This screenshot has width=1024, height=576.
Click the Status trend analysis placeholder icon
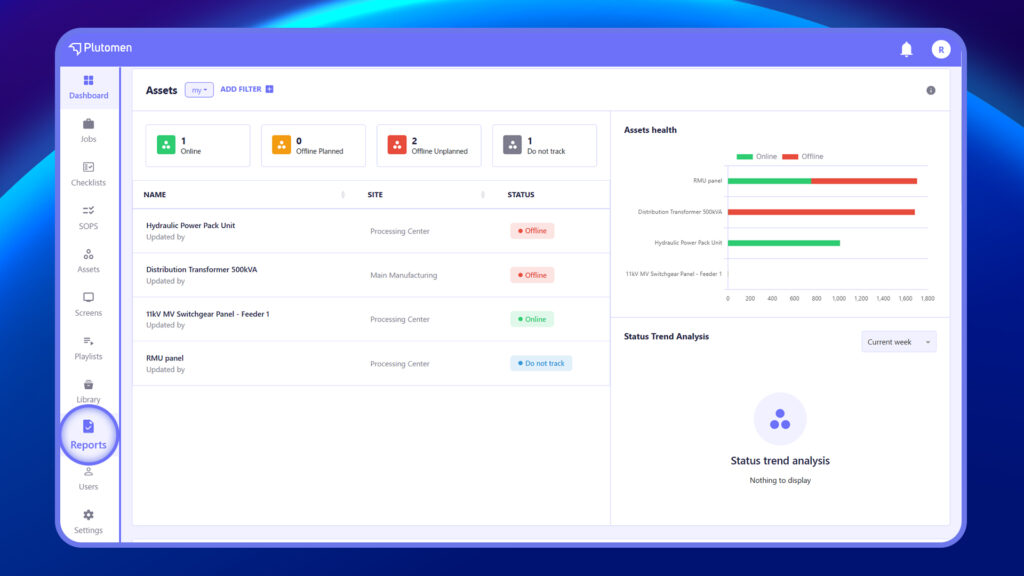pos(780,419)
